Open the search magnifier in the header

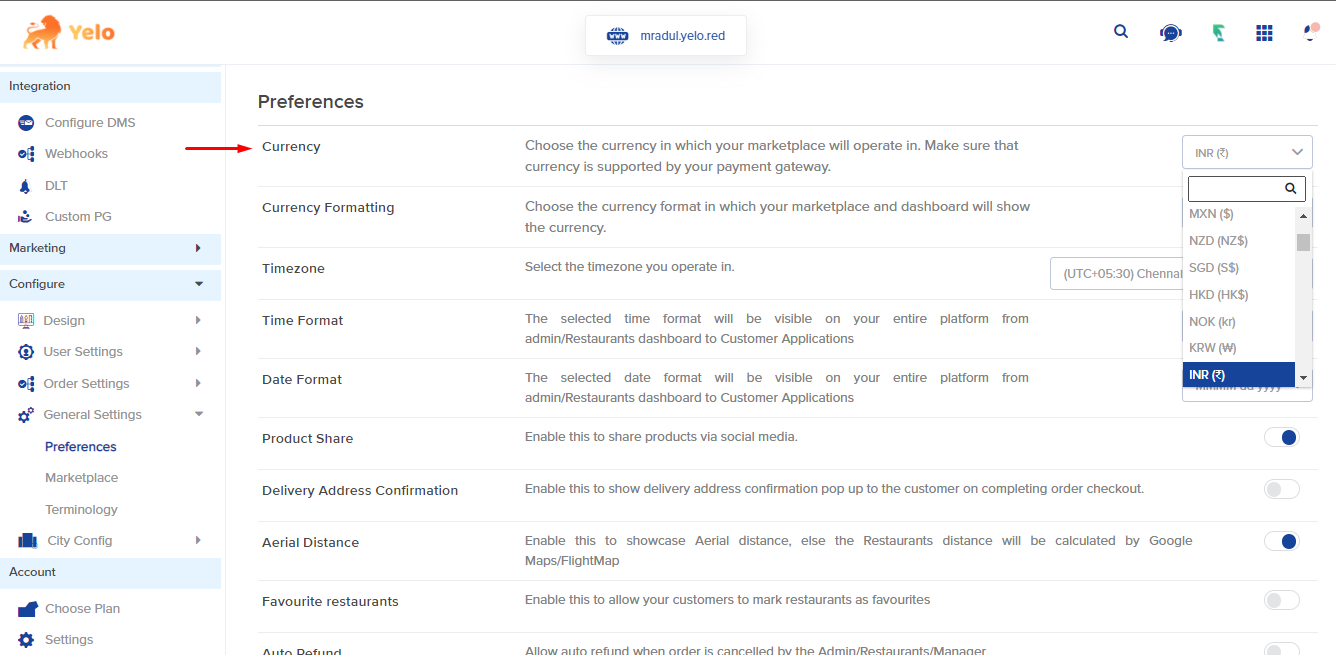coord(1121,31)
